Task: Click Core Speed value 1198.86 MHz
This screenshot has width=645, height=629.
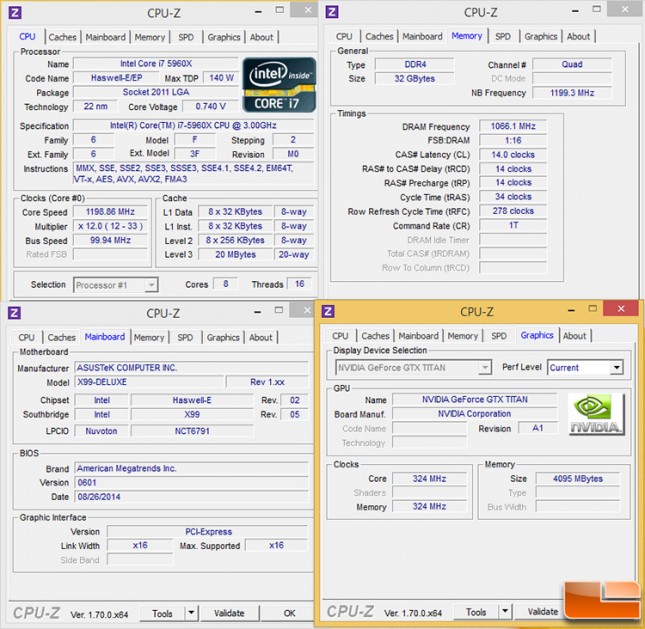Action: 110,212
